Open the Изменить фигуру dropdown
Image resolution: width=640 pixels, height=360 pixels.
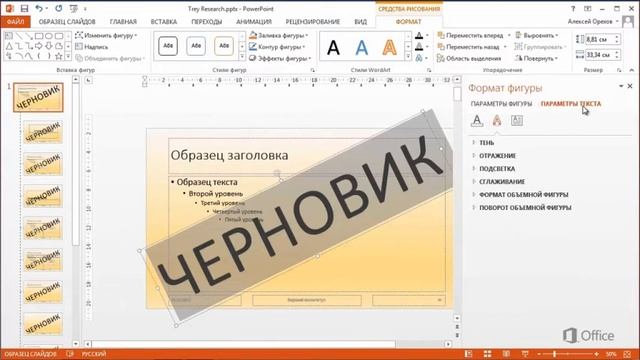tap(107, 36)
